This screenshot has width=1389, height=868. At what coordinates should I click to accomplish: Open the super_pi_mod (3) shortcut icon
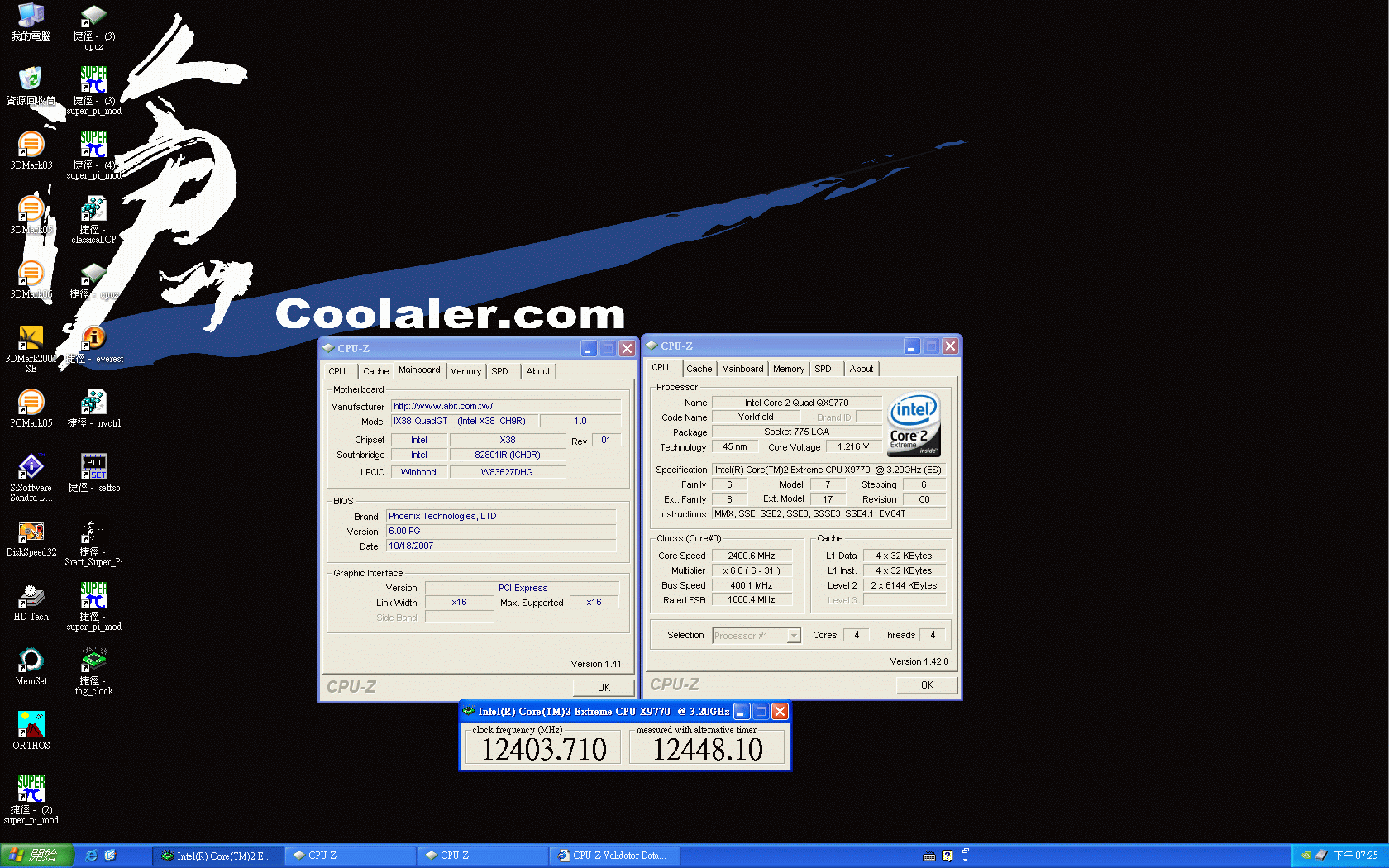coord(93,91)
